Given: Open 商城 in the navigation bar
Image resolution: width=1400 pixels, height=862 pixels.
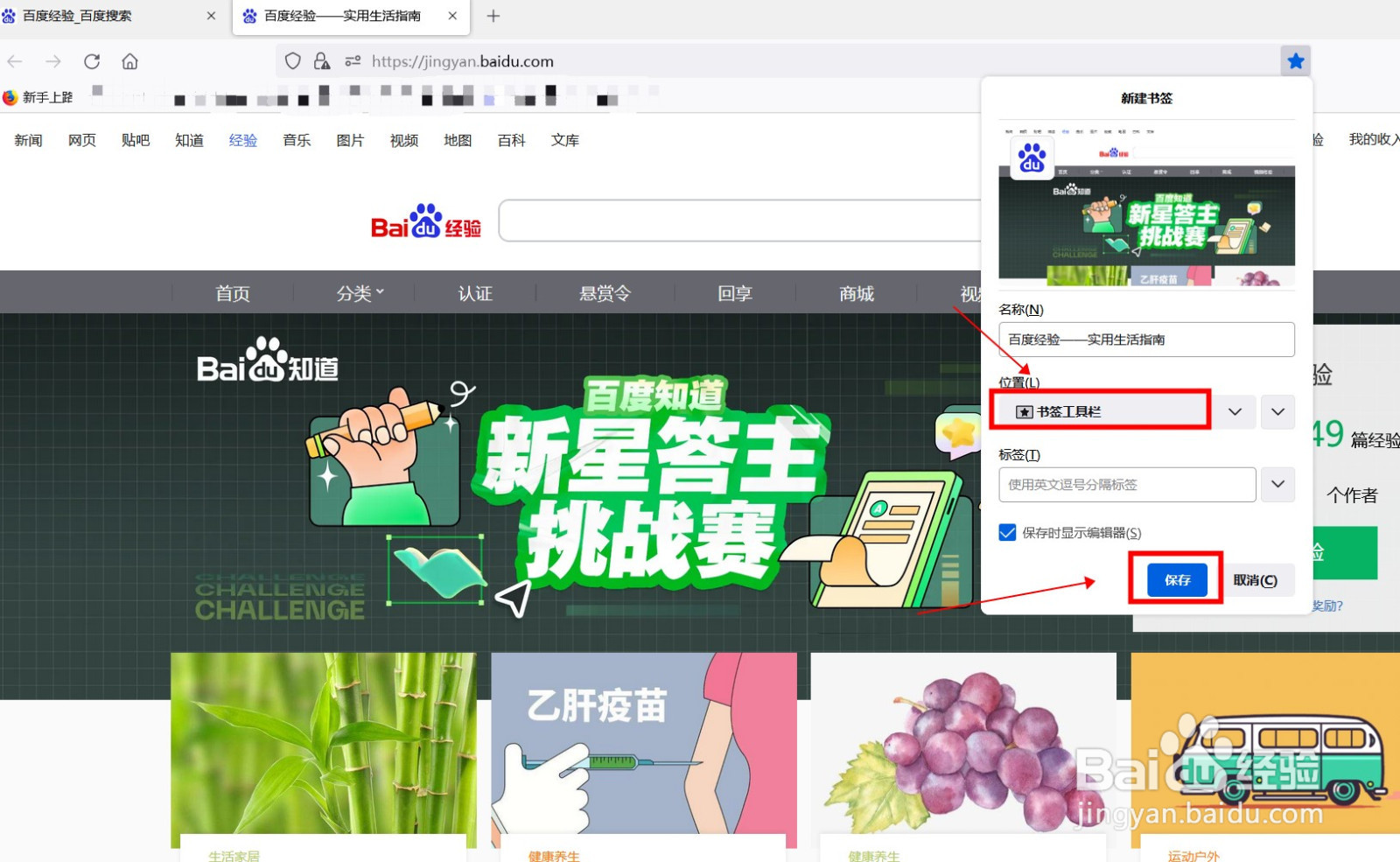Looking at the screenshot, I should coord(857,293).
